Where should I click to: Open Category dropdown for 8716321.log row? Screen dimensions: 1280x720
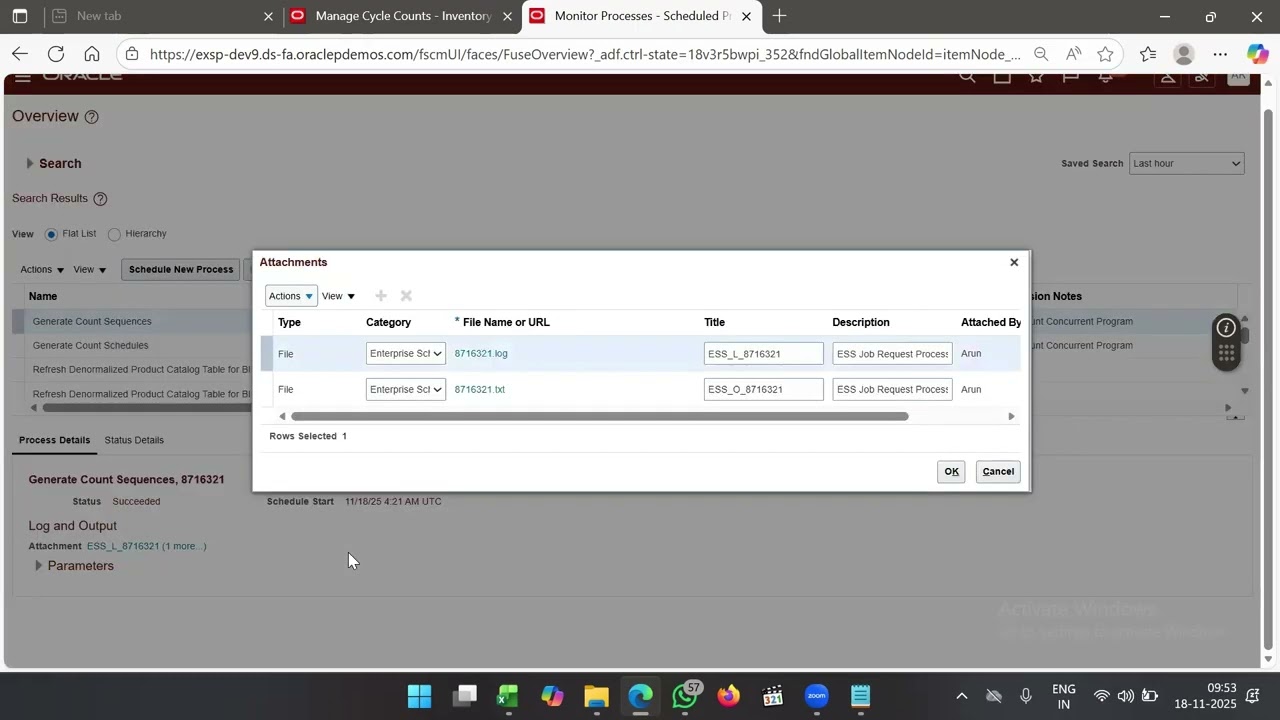[405, 354]
